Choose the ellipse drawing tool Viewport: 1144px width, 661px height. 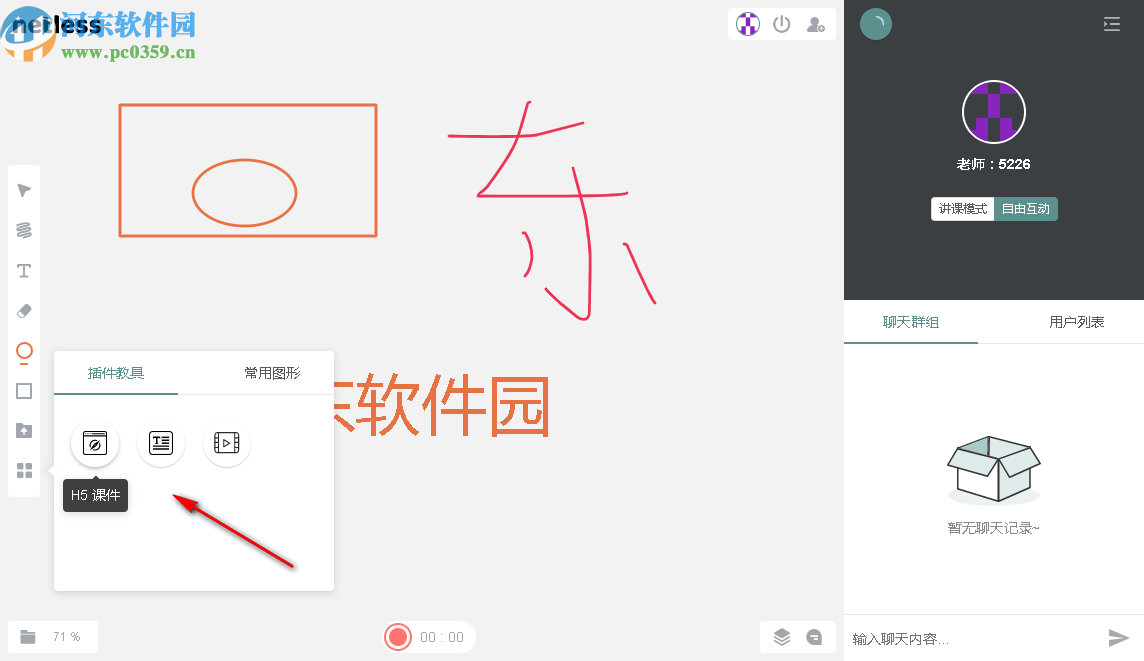tap(24, 352)
